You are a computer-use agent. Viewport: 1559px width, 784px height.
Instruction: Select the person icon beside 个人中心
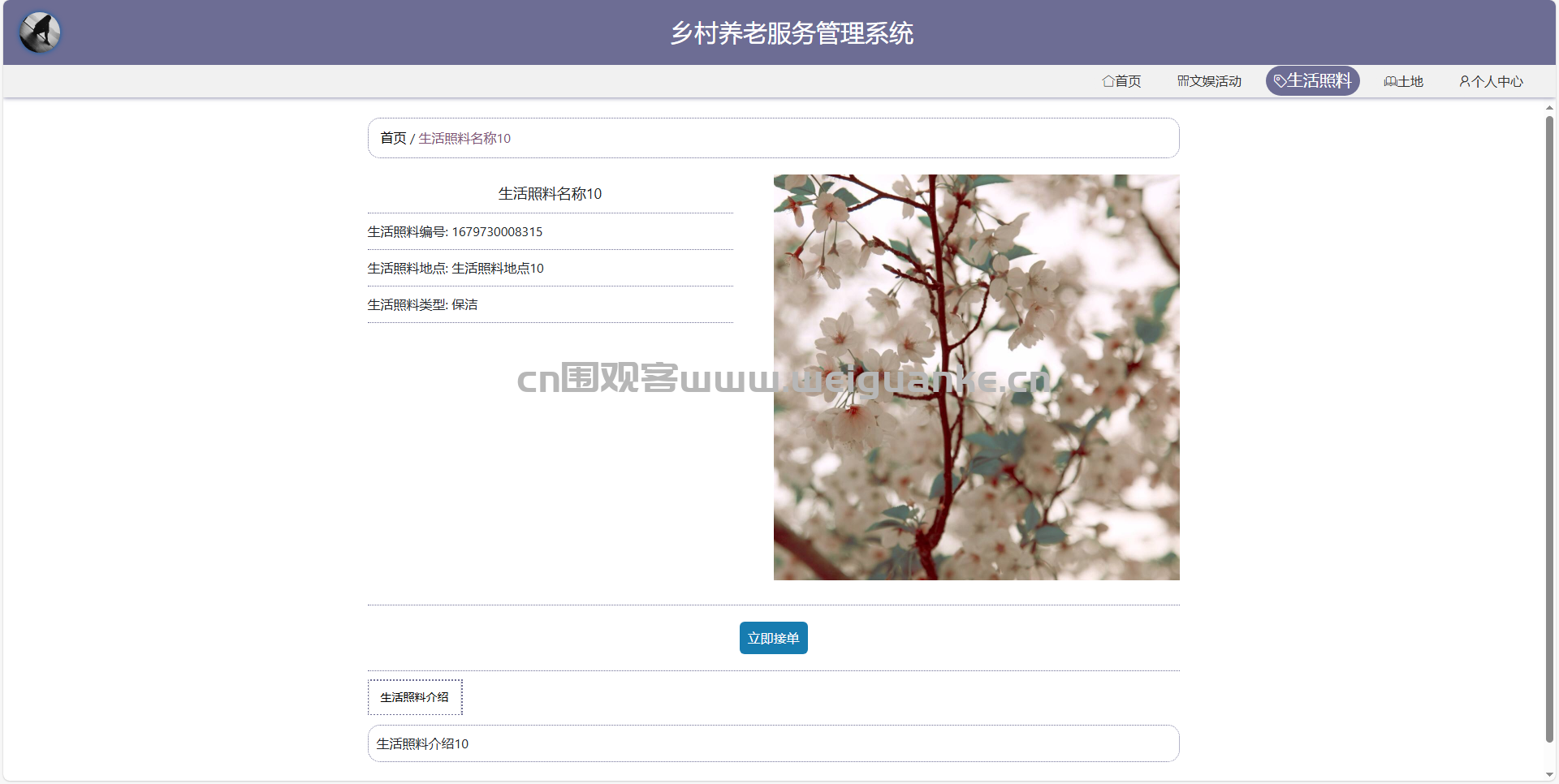pyautogui.click(x=1464, y=80)
